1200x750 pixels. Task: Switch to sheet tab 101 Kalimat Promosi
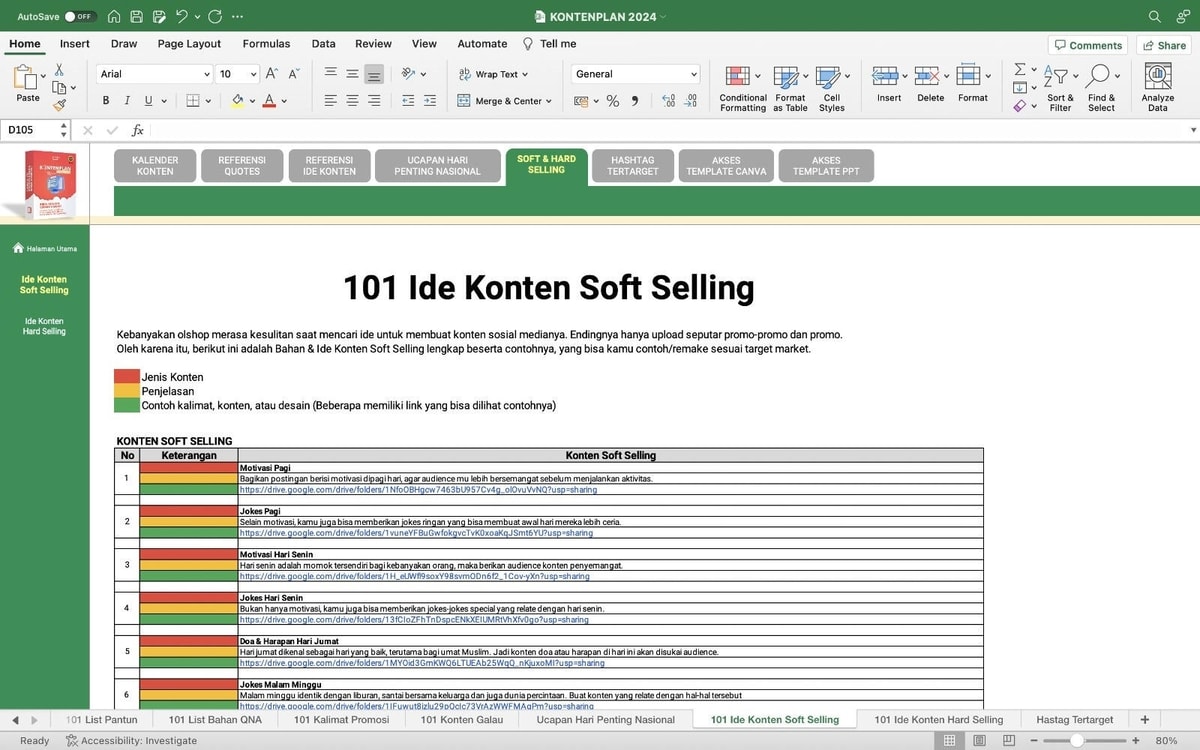point(341,719)
